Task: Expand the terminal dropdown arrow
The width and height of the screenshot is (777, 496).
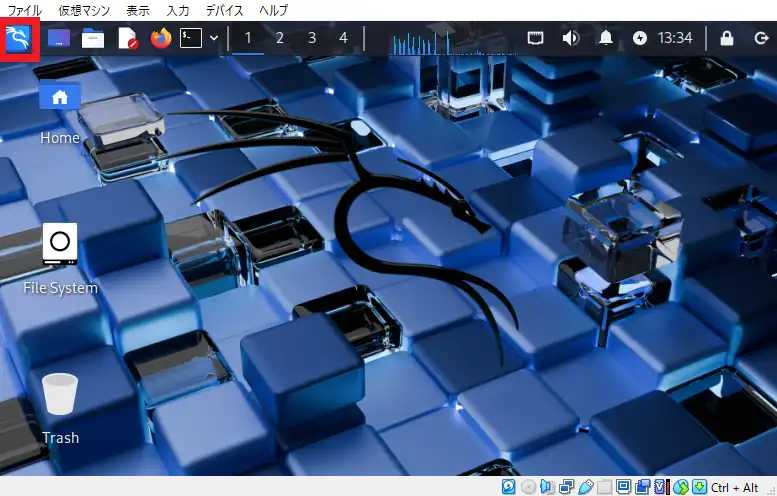Action: point(214,38)
